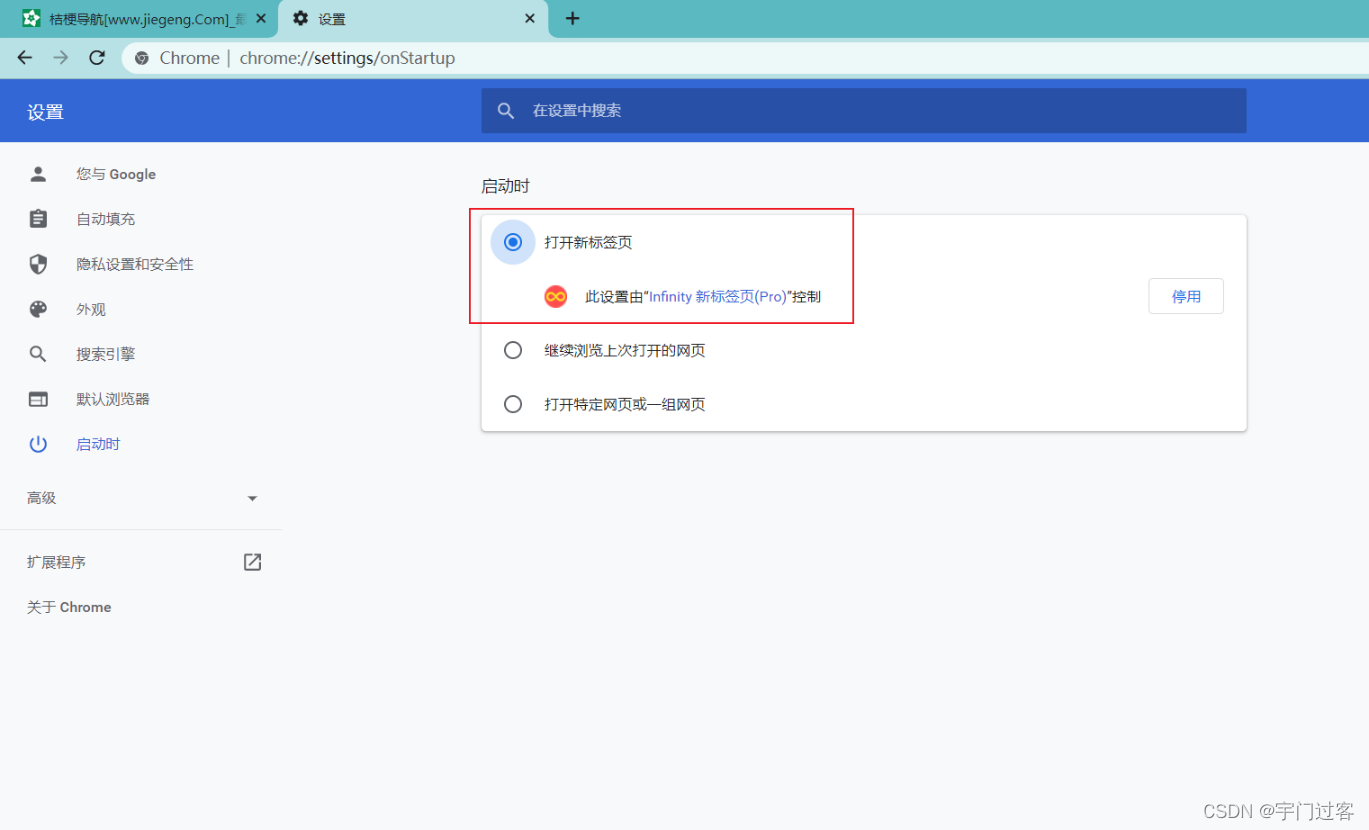Click the search magnifier icon in settings search

pyautogui.click(x=507, y=111)
